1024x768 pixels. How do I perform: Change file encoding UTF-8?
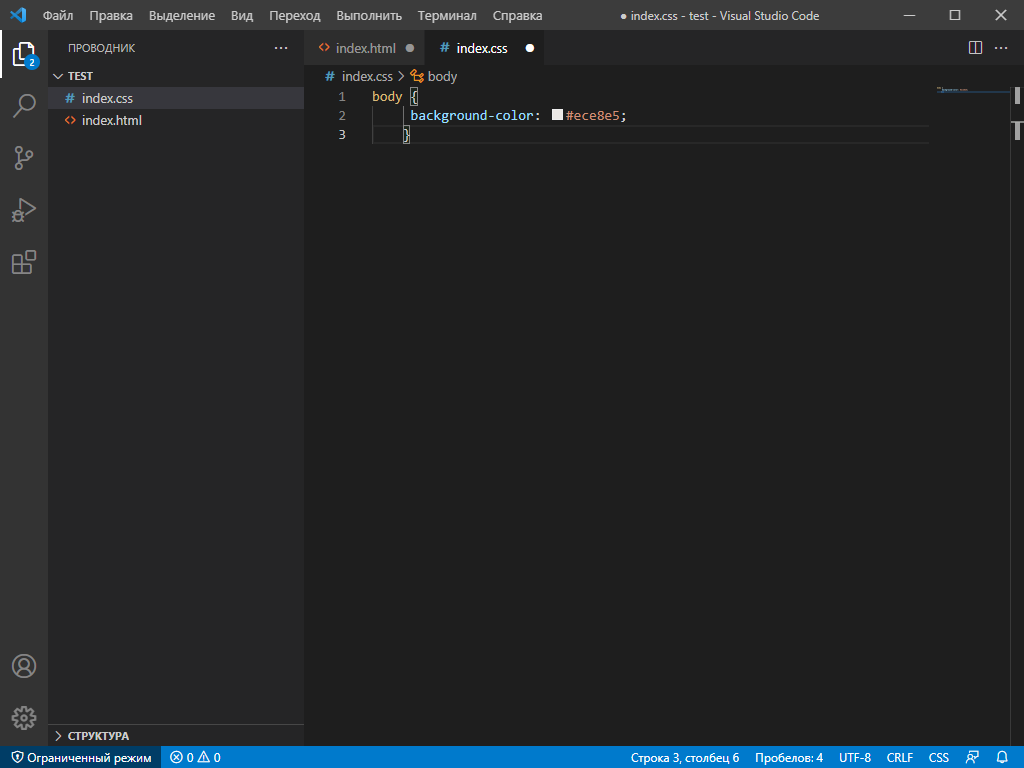pyautogui.click(x=855, y=758)
